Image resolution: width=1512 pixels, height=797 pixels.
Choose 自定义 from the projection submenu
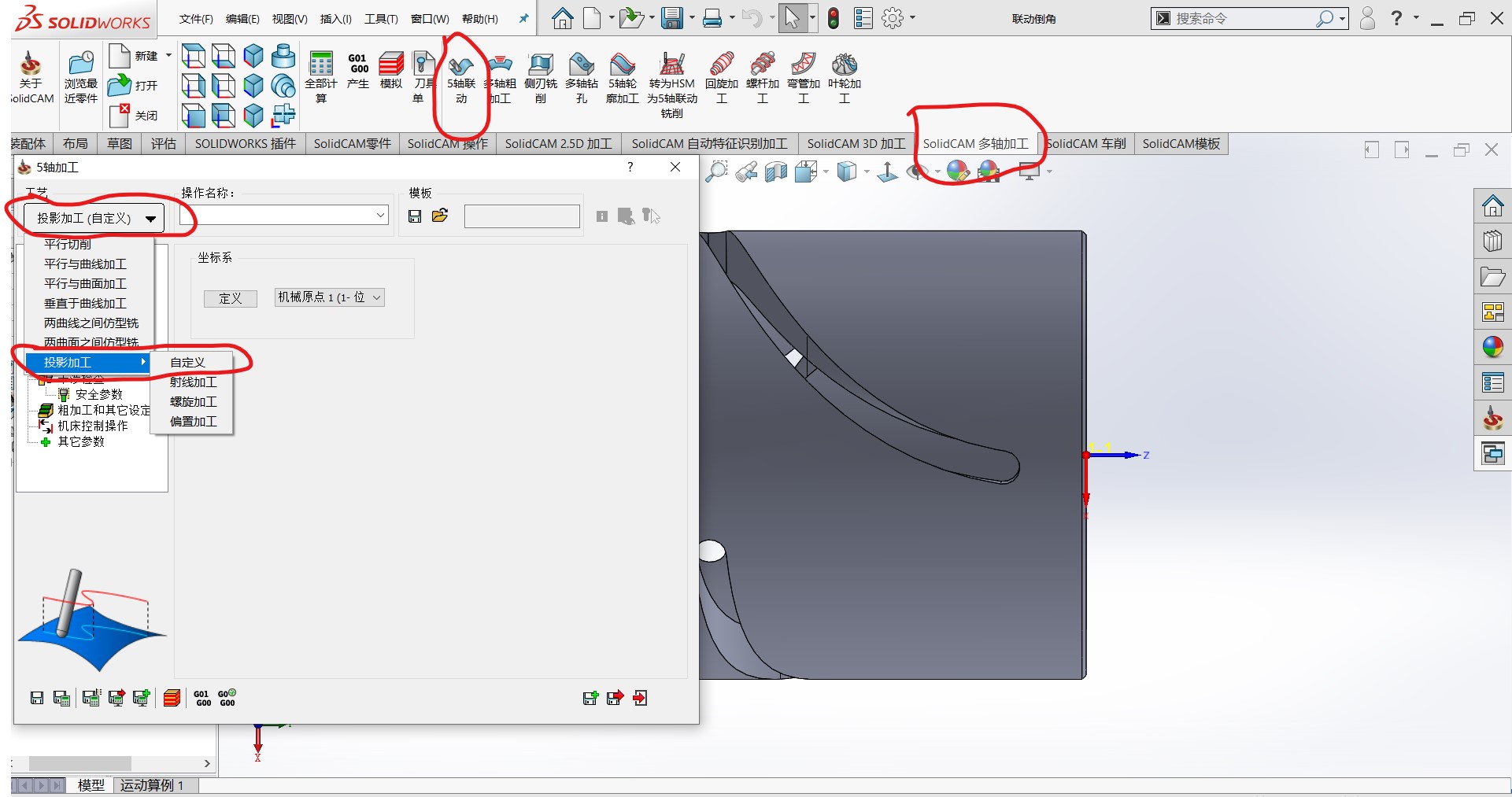188,362
